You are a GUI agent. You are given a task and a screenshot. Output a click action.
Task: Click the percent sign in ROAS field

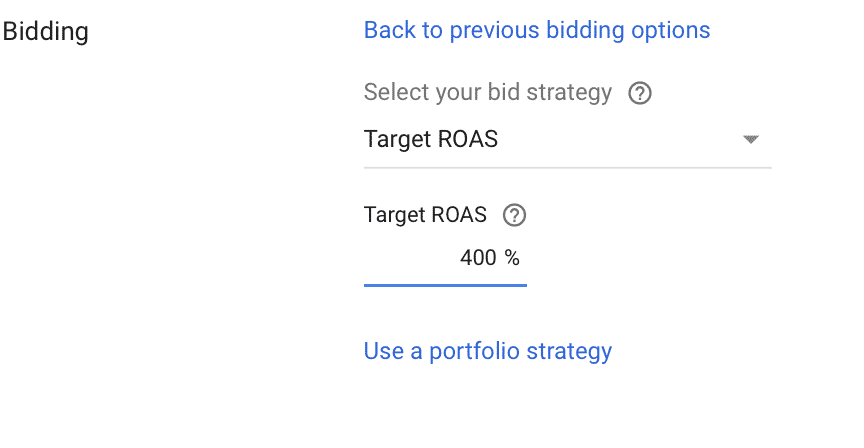click(x=512, y=258)
